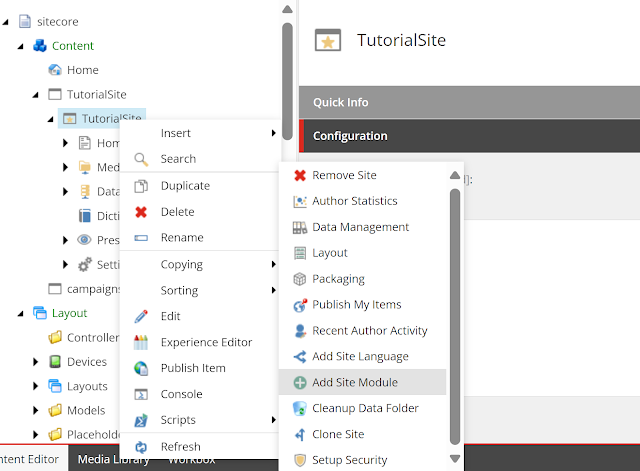Click the Setup Security shield icon
Image resolution: width=640 pixels, height=471 pixels.
[300, 460]
